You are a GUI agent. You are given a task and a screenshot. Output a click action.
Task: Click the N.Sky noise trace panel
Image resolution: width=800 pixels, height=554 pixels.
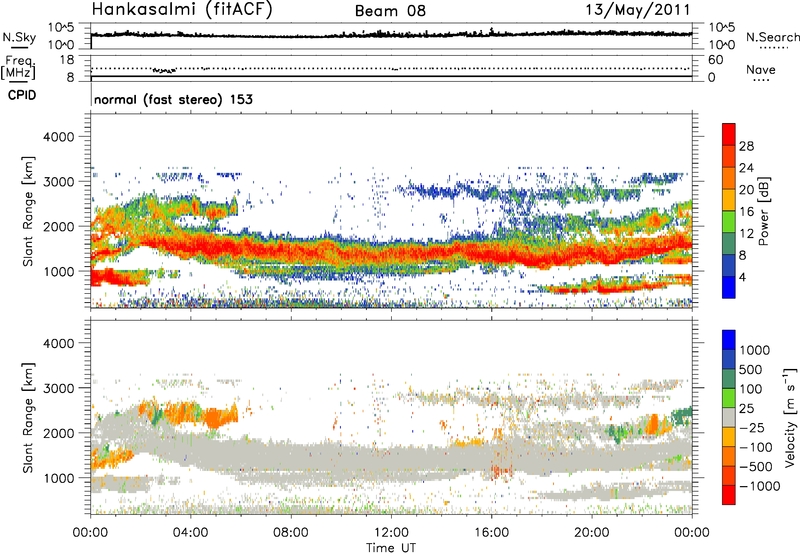point(391,36)
